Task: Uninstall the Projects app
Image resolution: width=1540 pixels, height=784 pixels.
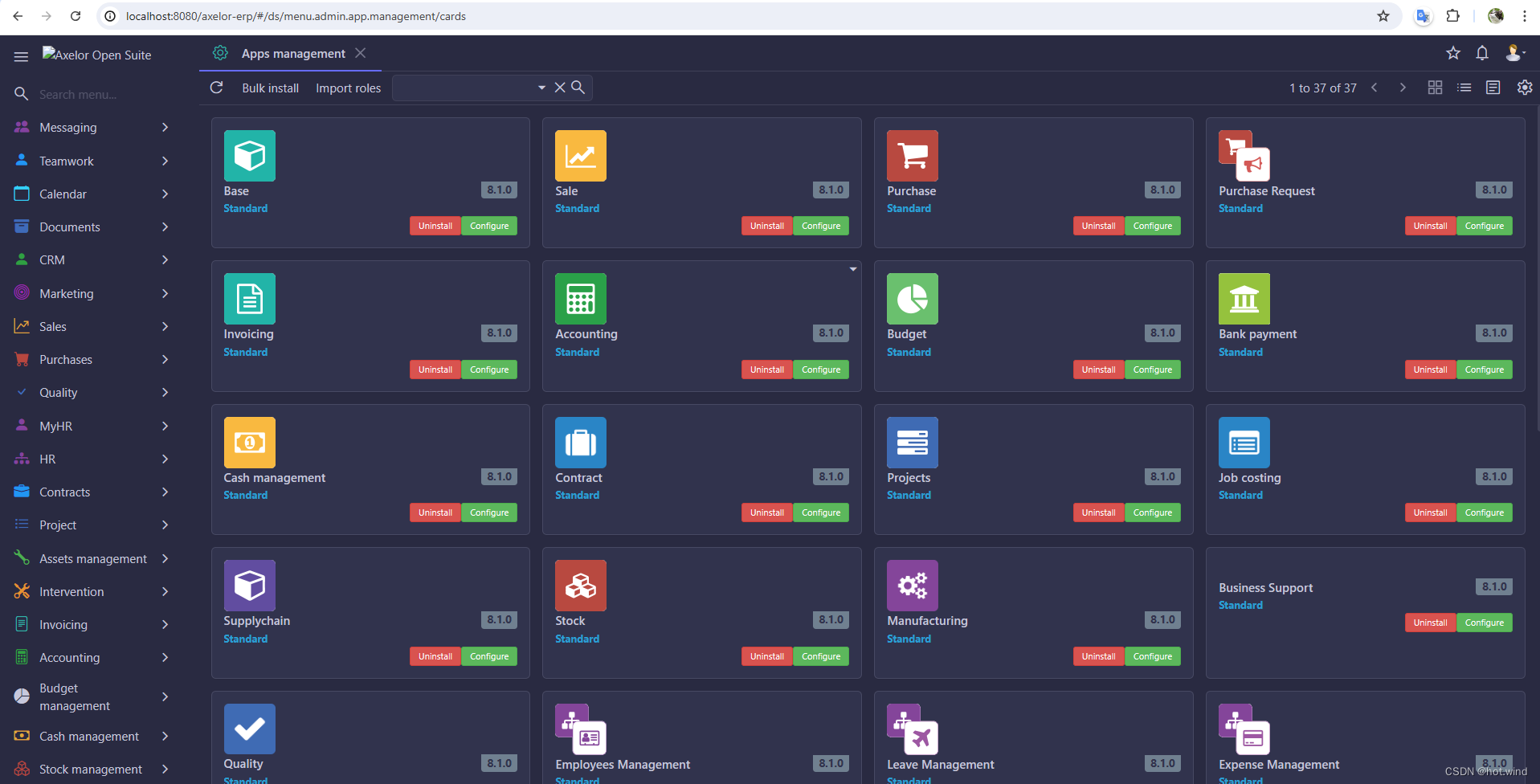Action: point(1098,512)
